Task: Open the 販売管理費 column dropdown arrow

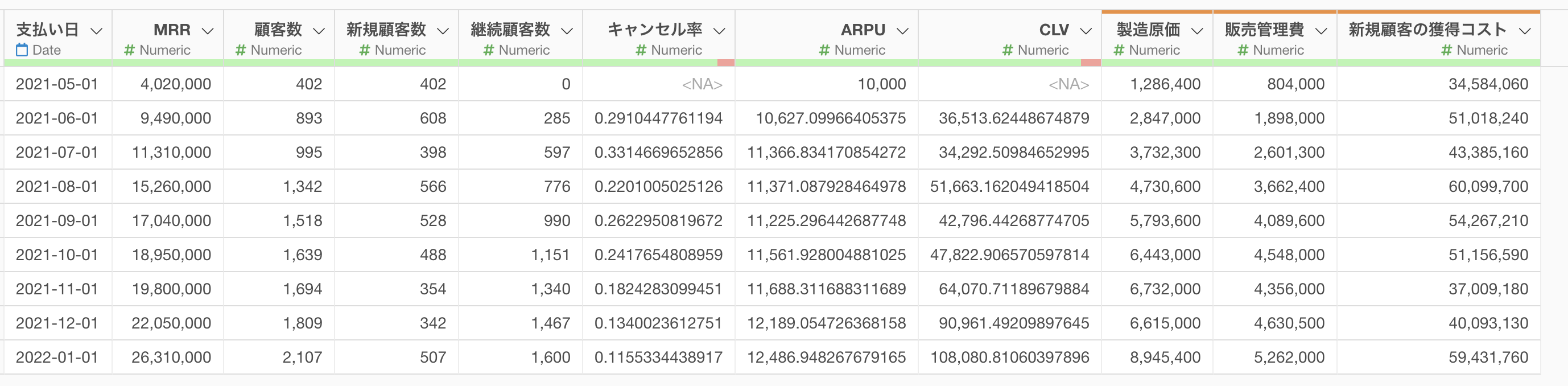Action: click(1322, 31)
